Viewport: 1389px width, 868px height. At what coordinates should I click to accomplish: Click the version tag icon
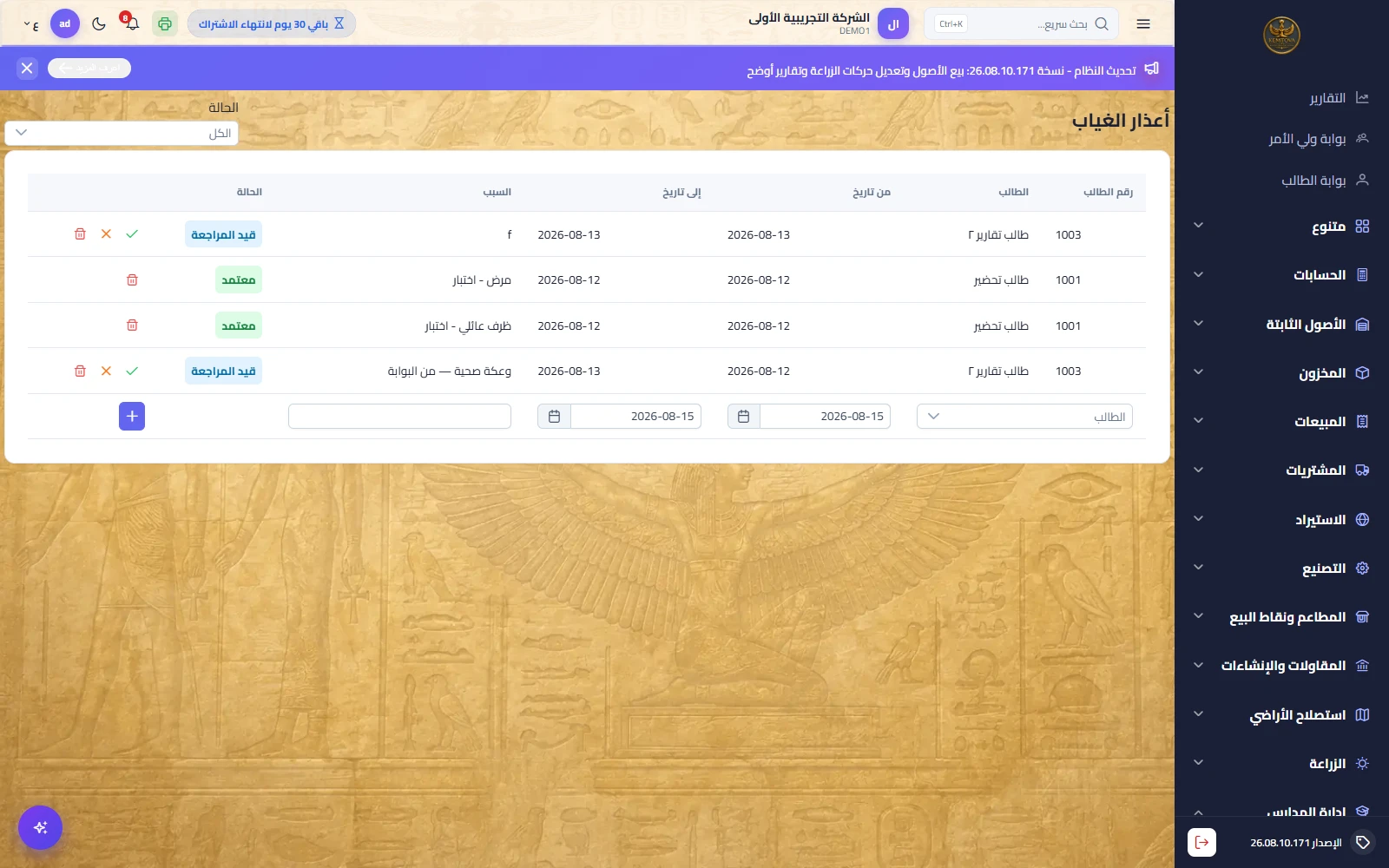click(1363, 842)
